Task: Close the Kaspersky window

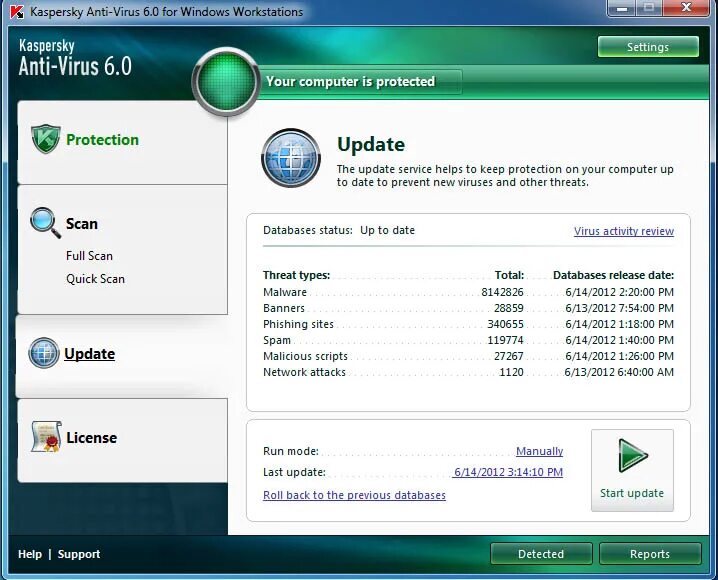Action: (x=686, y=8)
